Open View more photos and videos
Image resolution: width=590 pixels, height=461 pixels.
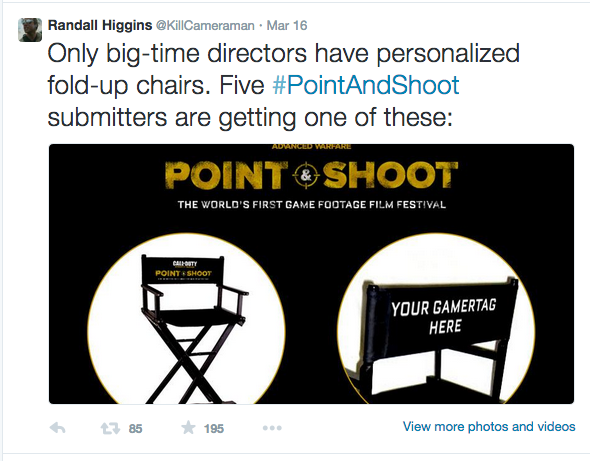click(489, 426)
